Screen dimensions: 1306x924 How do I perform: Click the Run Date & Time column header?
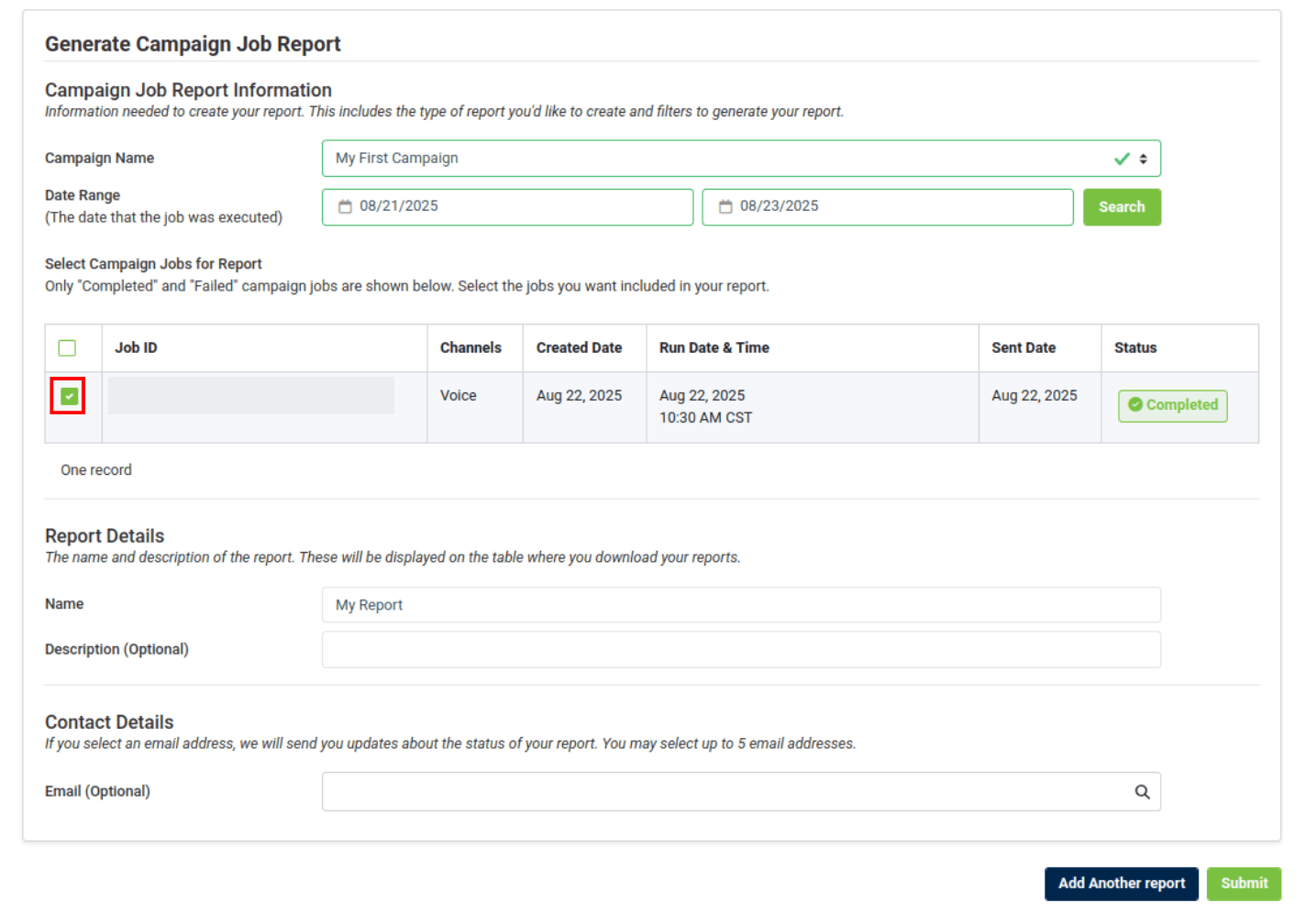714,348
